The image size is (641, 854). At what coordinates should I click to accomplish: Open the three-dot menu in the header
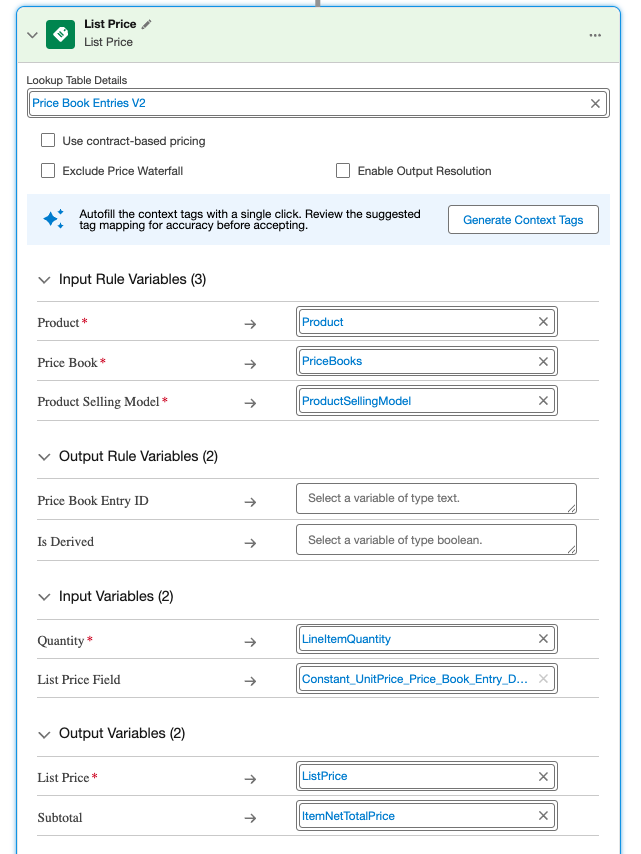point(595,35)
